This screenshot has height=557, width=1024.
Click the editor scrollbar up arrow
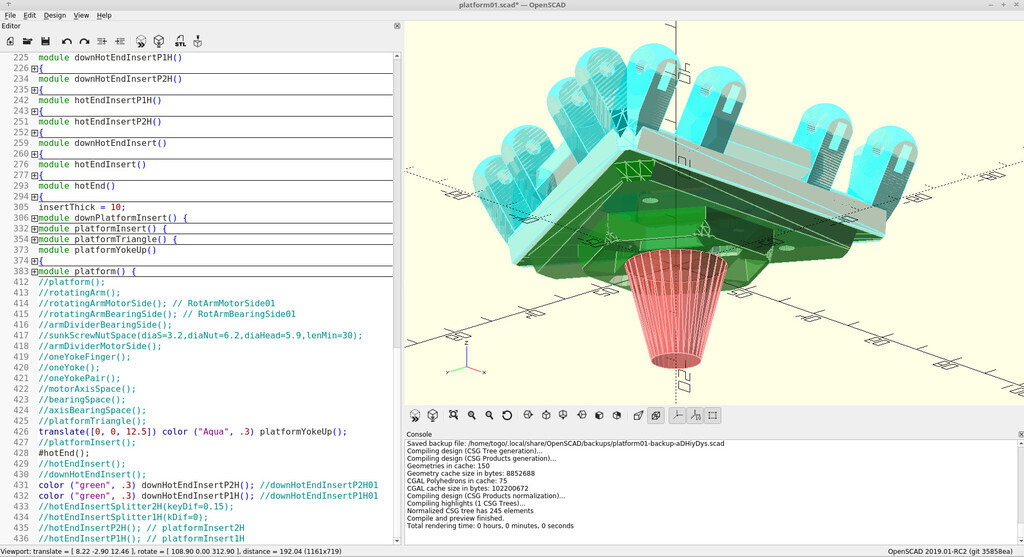pyautogui.click(x=397, y=57)
